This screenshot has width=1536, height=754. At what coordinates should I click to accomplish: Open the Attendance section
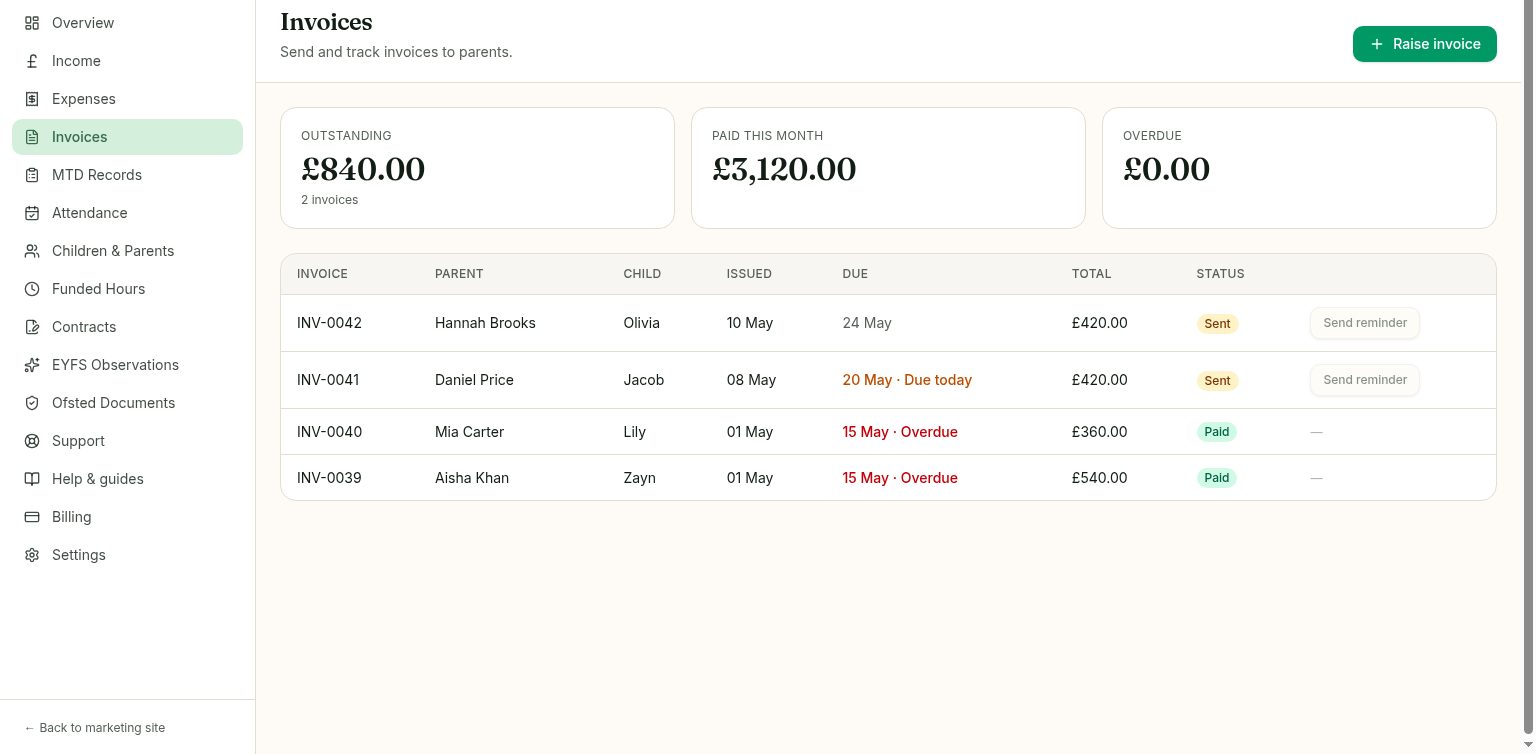[x=127, y=213]
